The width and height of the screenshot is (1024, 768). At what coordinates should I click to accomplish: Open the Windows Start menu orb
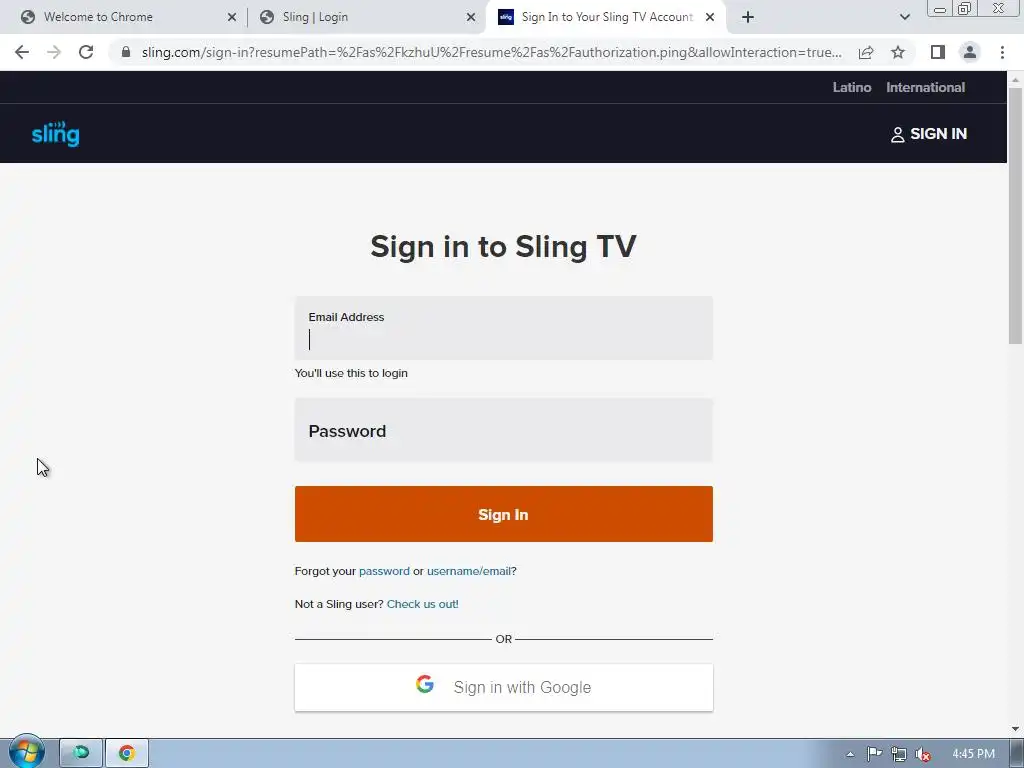point(26,752)
